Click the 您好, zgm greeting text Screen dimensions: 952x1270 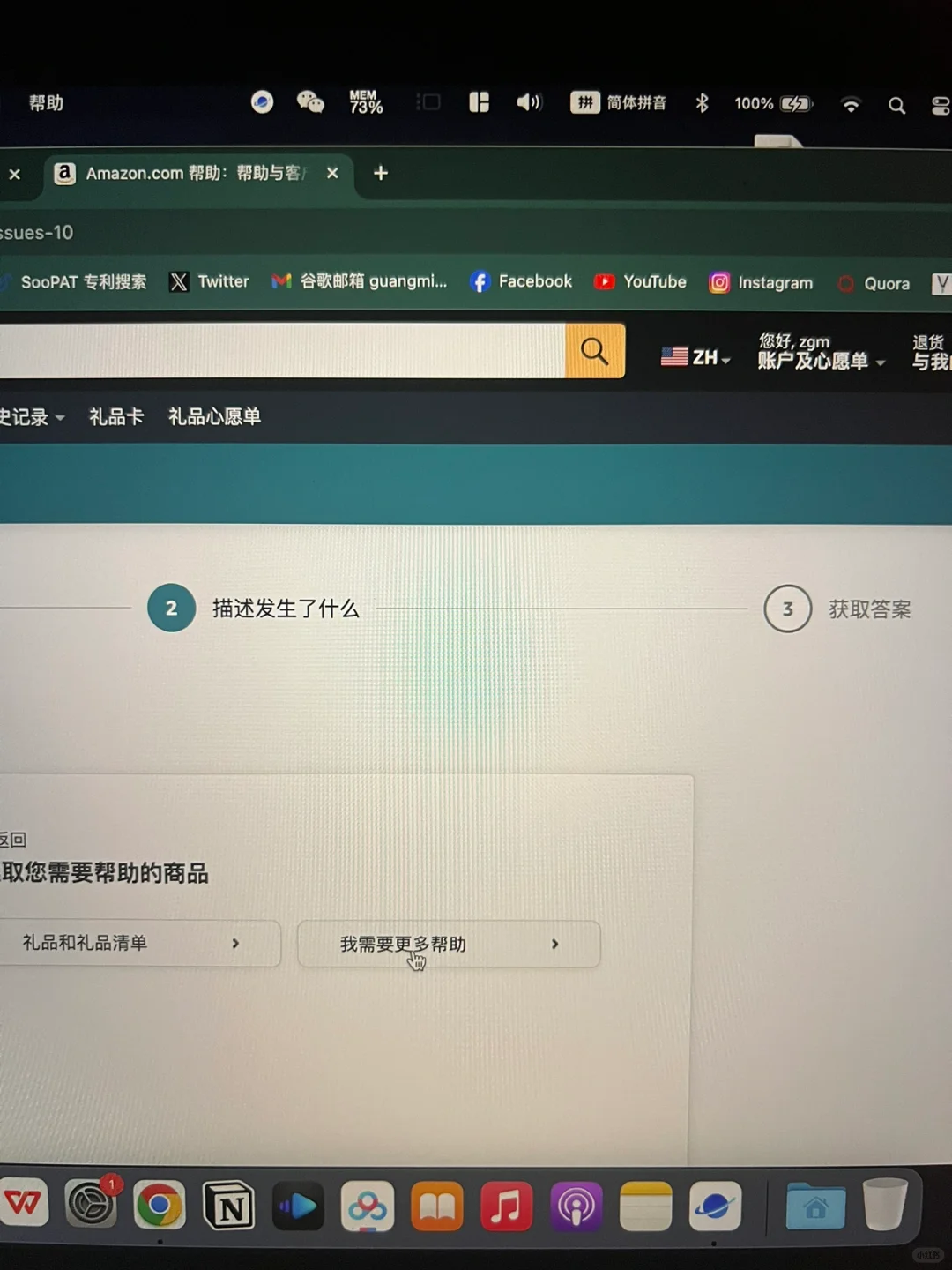794,341
